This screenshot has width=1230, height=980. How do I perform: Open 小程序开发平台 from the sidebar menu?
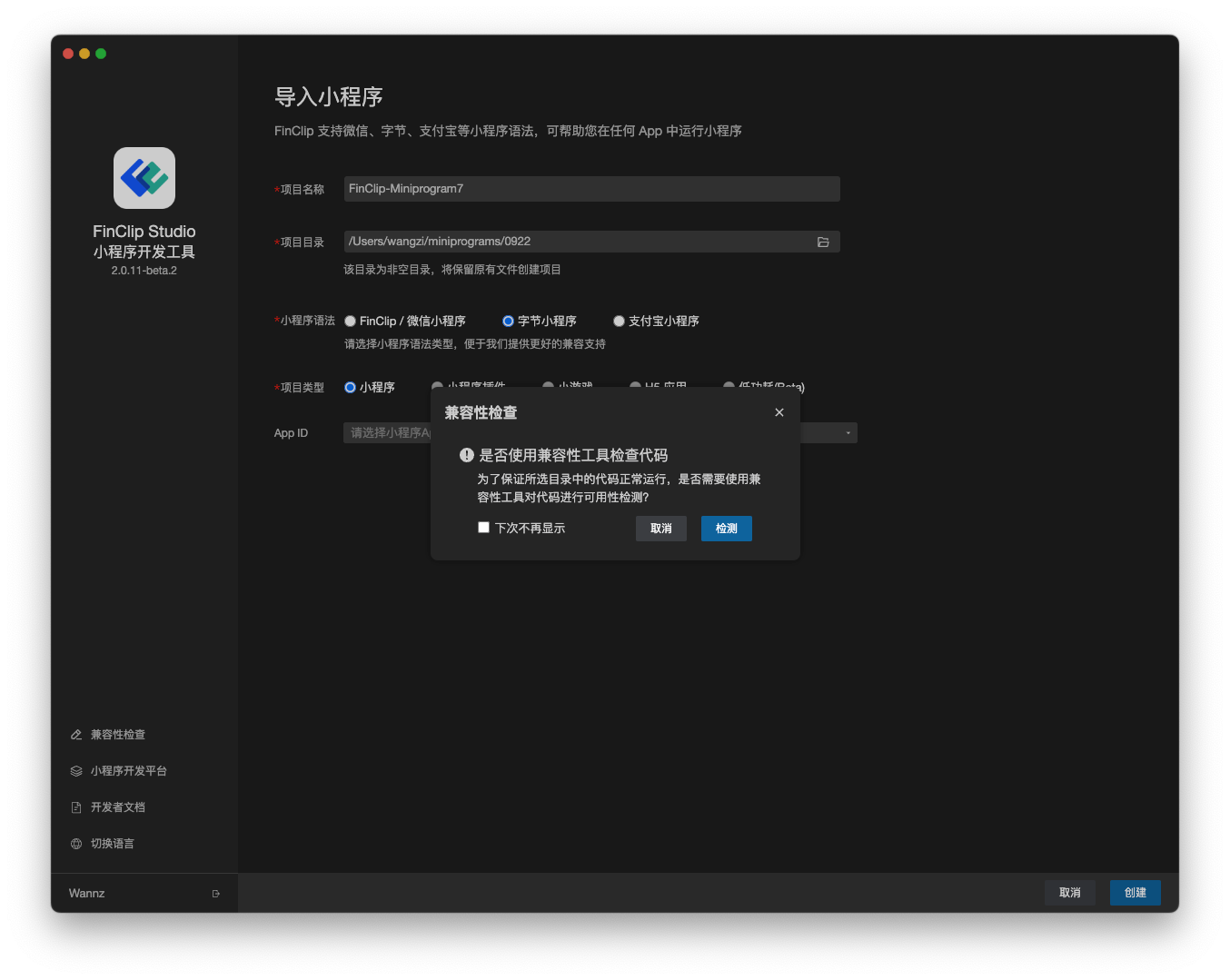pyautogui.click(x=127, y=770)
